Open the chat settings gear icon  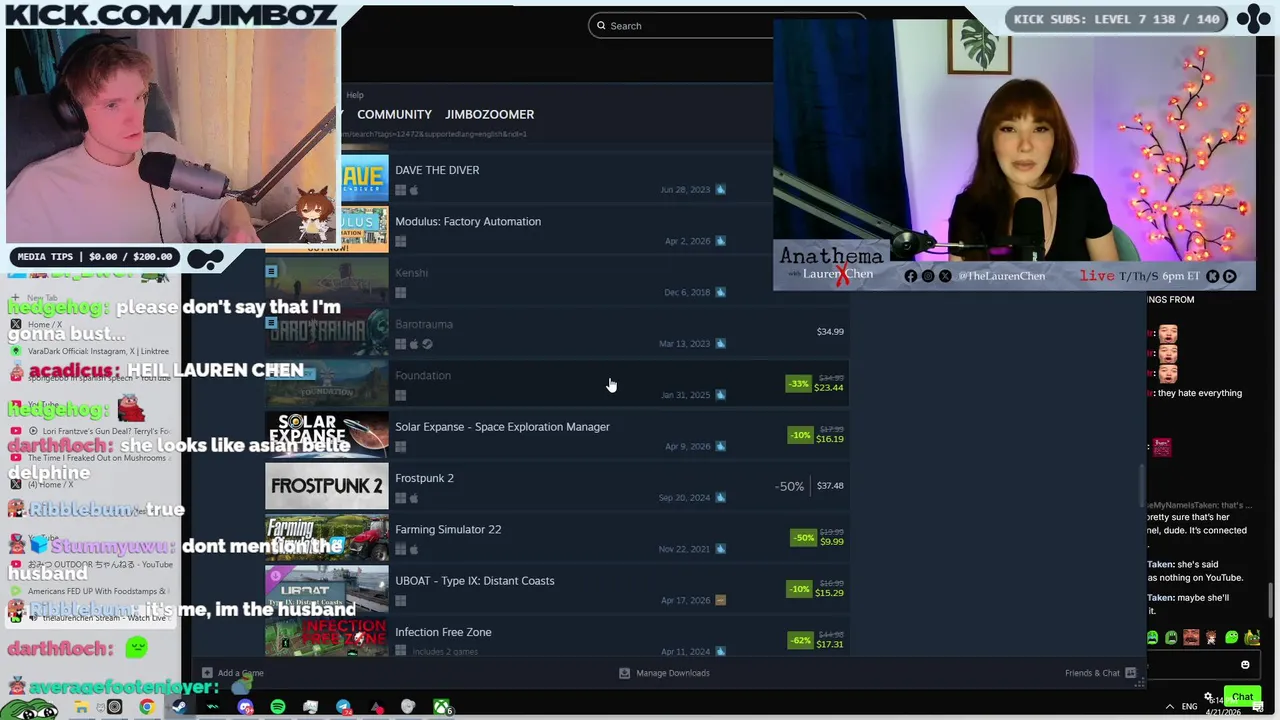[1208, 697]
